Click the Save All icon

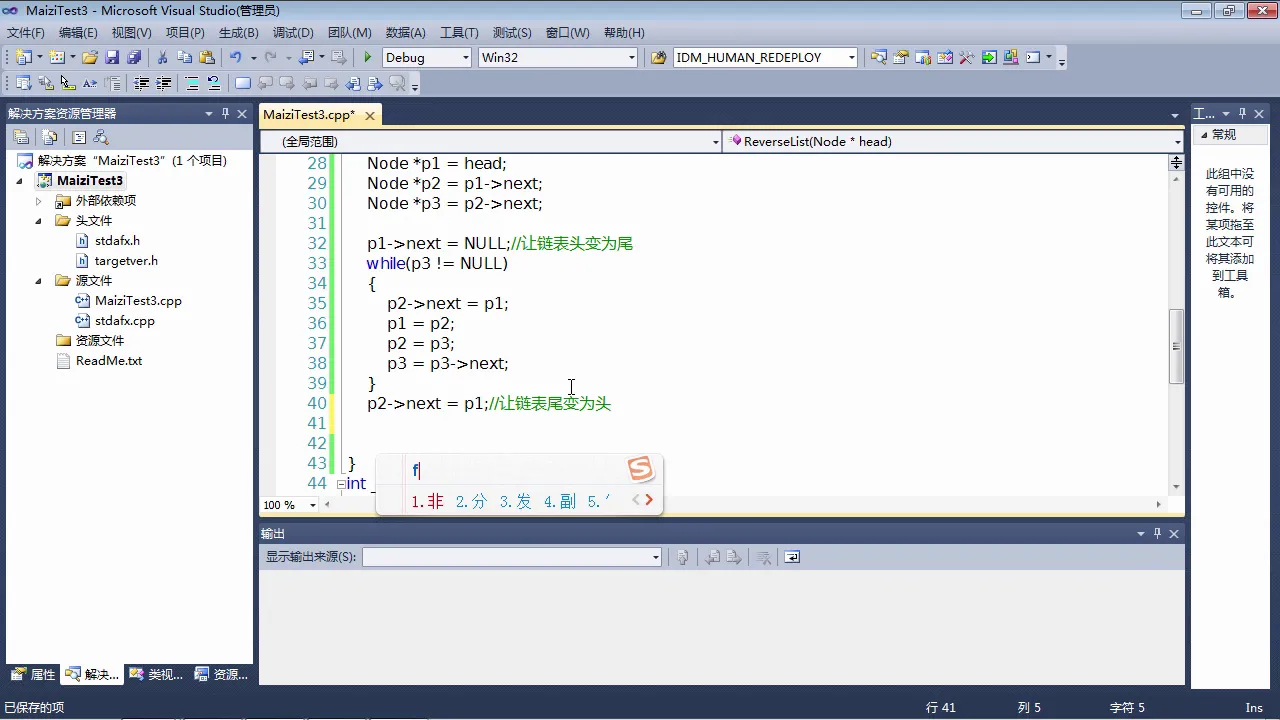[x=133, y=57]
